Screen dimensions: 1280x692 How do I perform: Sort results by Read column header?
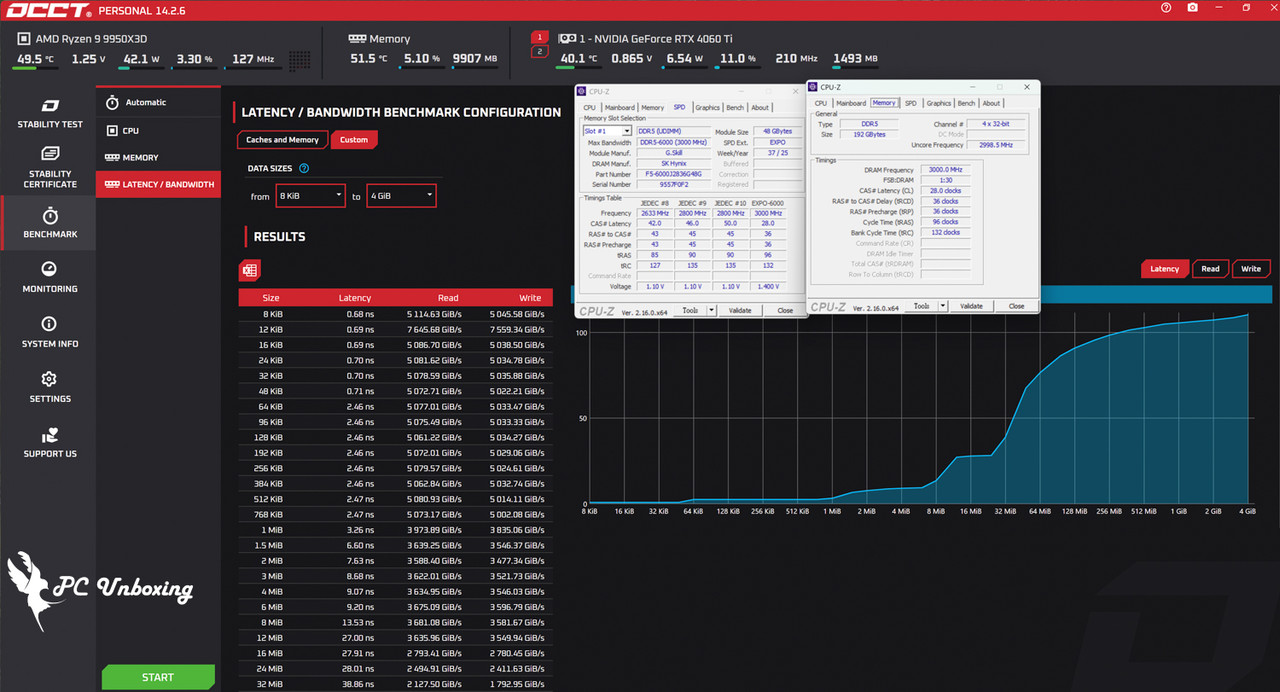(x=448, y=298)
